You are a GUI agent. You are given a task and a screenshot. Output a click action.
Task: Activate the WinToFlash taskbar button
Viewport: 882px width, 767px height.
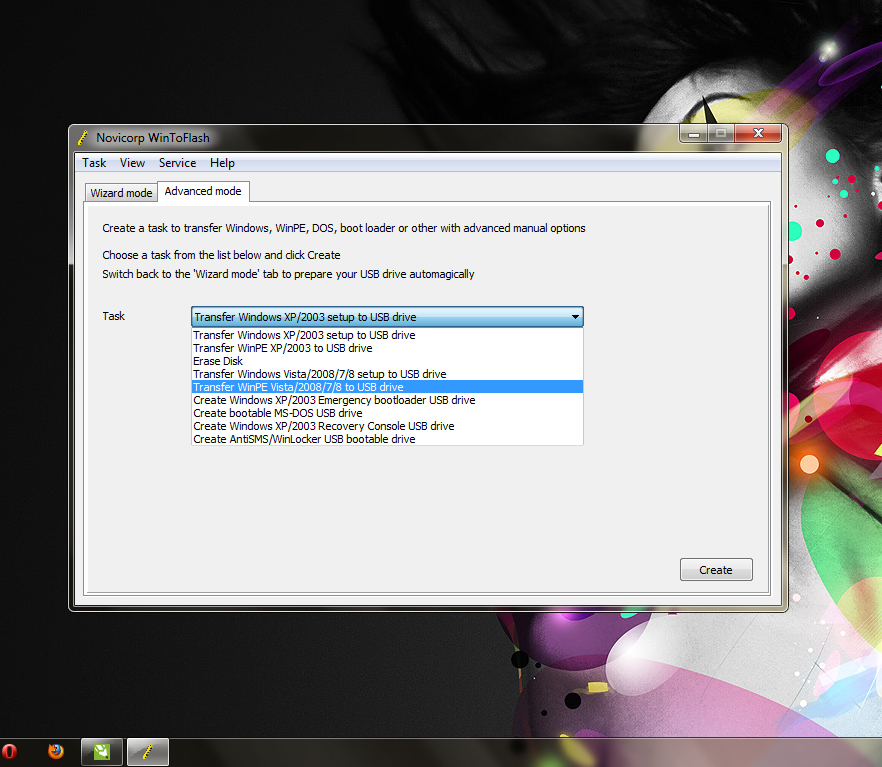tap(148, 752)
